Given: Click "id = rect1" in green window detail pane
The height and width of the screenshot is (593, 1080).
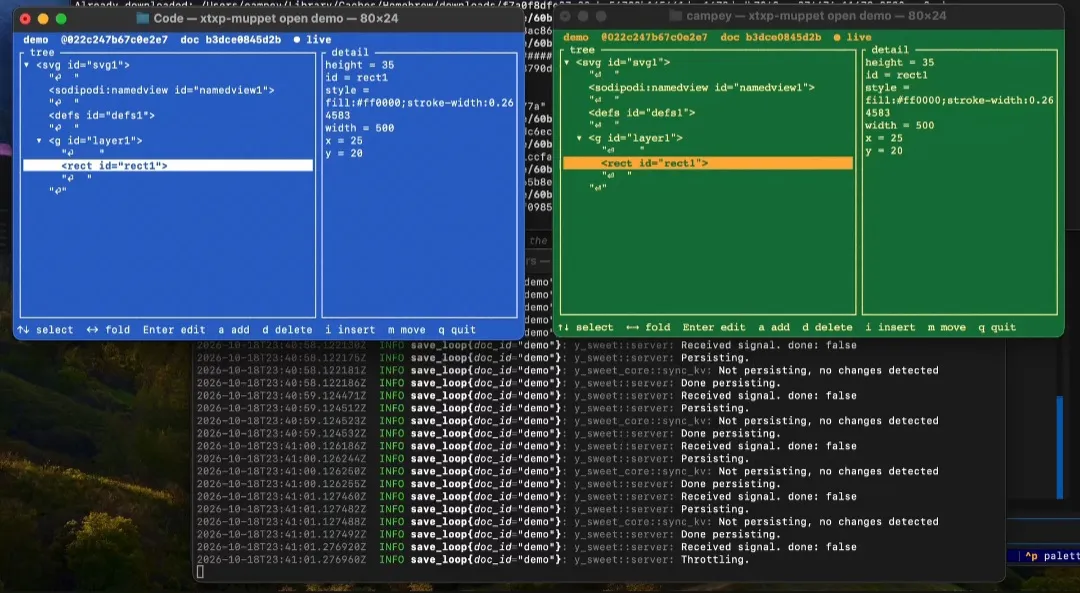Looking at the screenshot, I should click(x=896, y=75).
